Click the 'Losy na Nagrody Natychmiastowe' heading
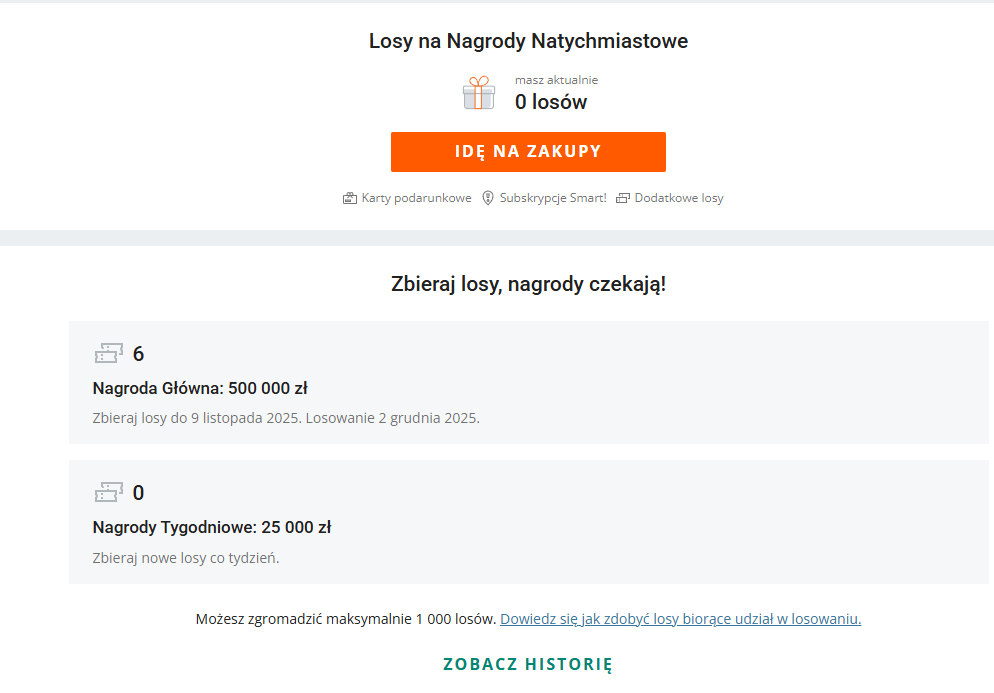994x693 pixels. click(528, 41)
